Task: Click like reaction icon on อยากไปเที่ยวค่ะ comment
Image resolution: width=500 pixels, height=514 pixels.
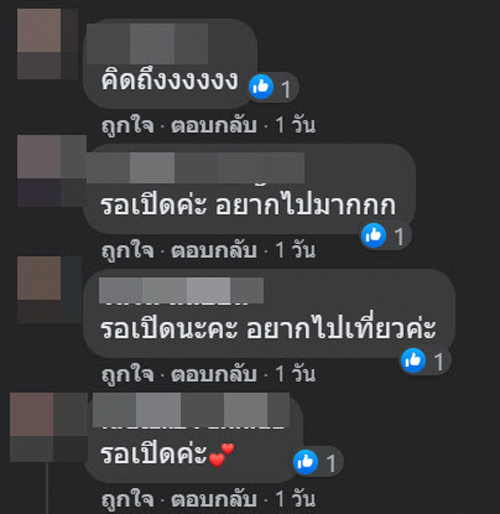Action: pyautogui.click(x=413, y=360)
